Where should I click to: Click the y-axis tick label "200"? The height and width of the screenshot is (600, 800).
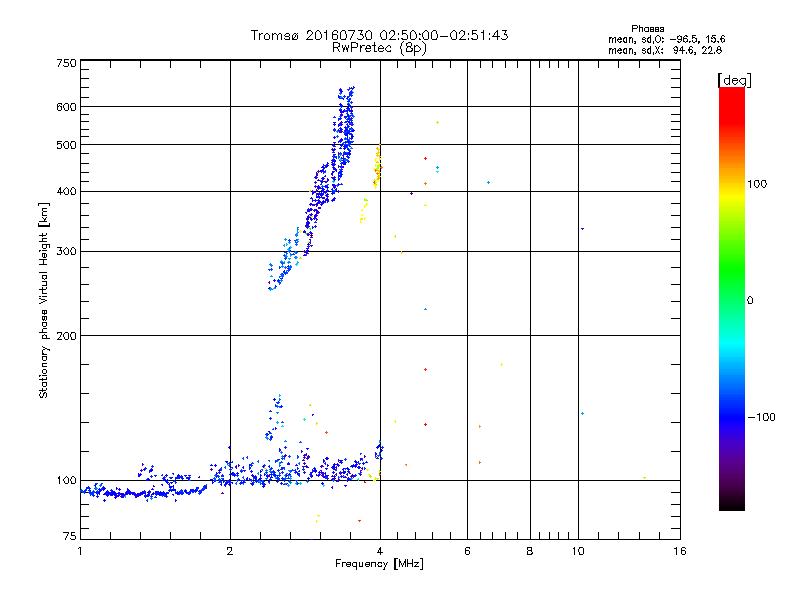[66, 336]
